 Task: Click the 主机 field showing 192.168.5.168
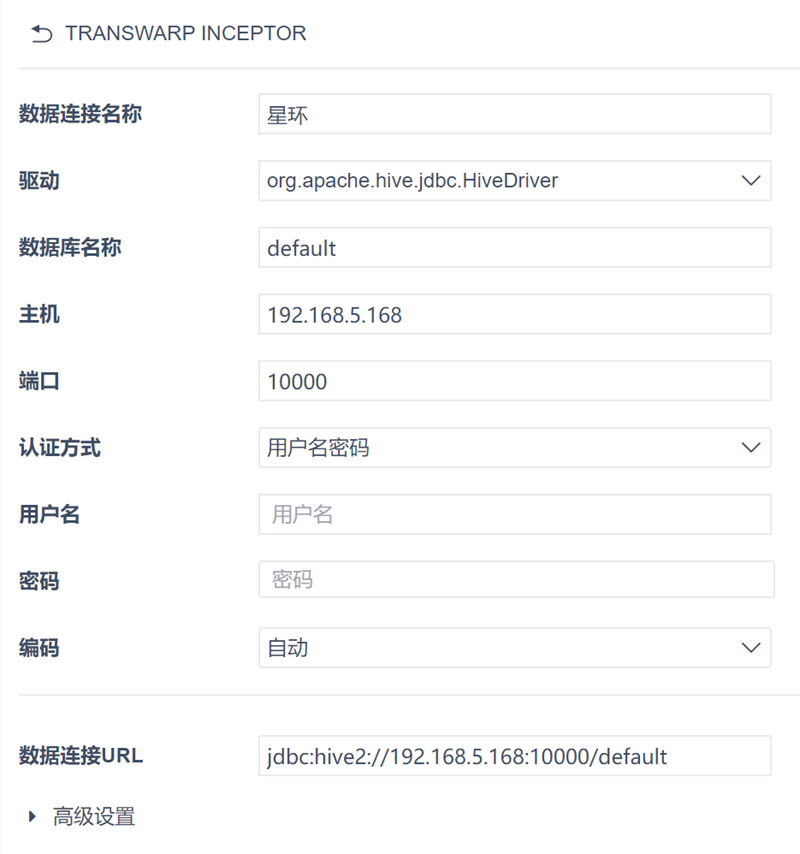(x=515, y=314)
